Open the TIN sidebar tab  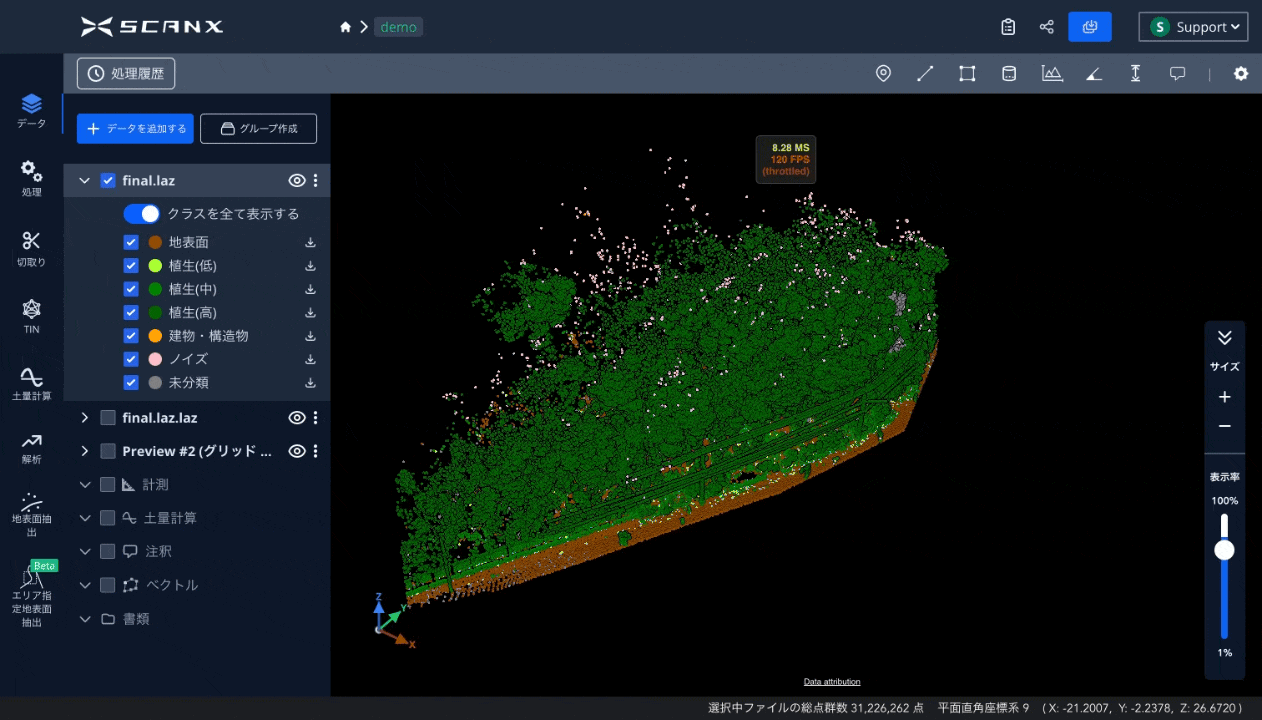(32, 314)
